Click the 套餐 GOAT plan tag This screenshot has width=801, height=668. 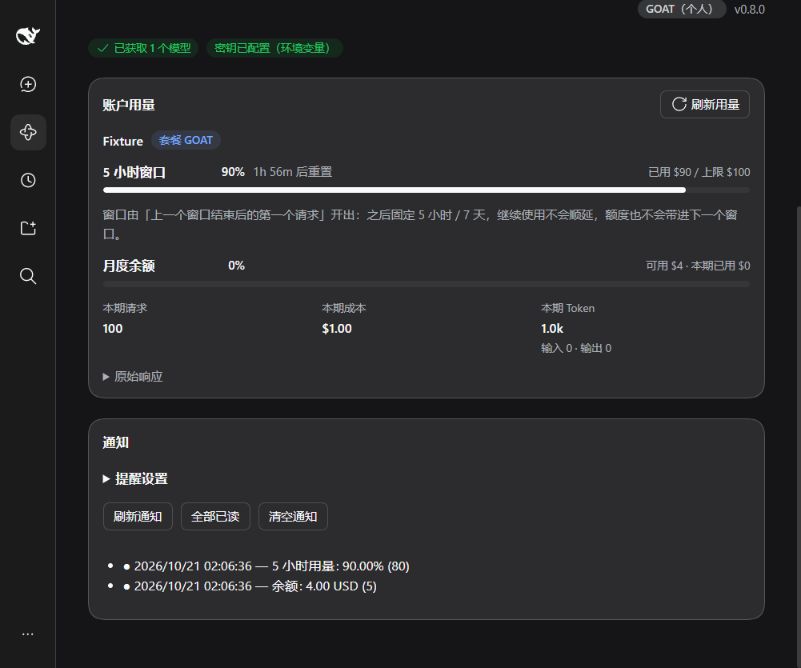pos(186,140)
